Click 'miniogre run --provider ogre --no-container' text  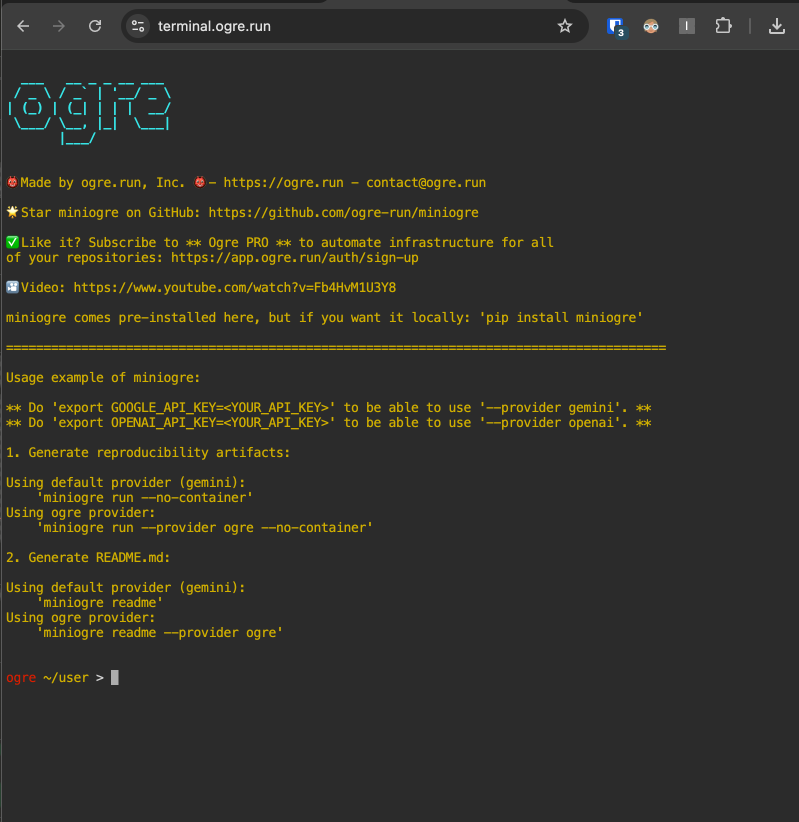click(x=204, y=528)
